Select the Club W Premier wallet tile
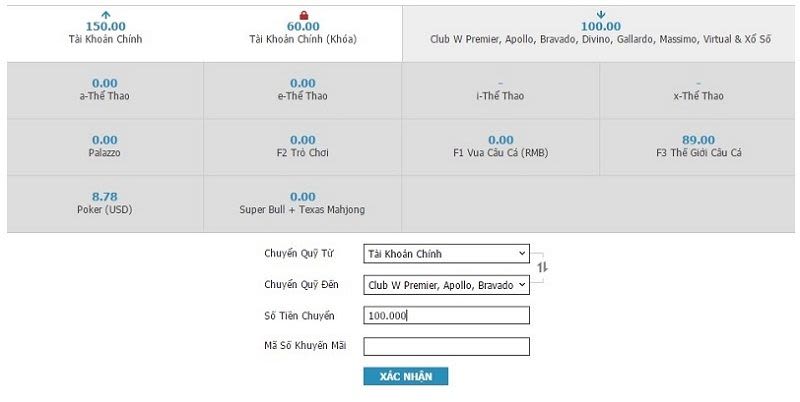 point(601,34)
